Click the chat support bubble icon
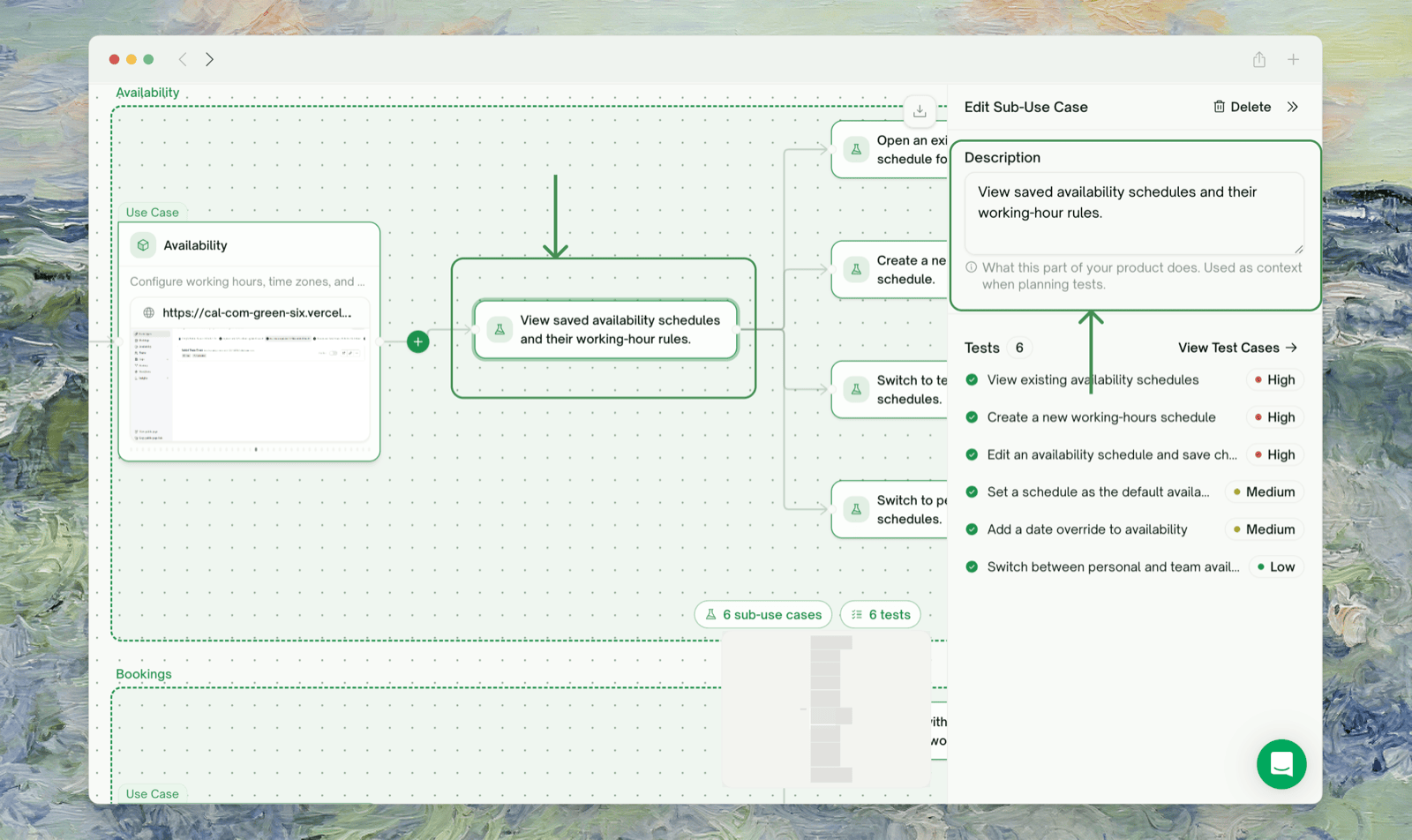 [x=1281, y=764]
